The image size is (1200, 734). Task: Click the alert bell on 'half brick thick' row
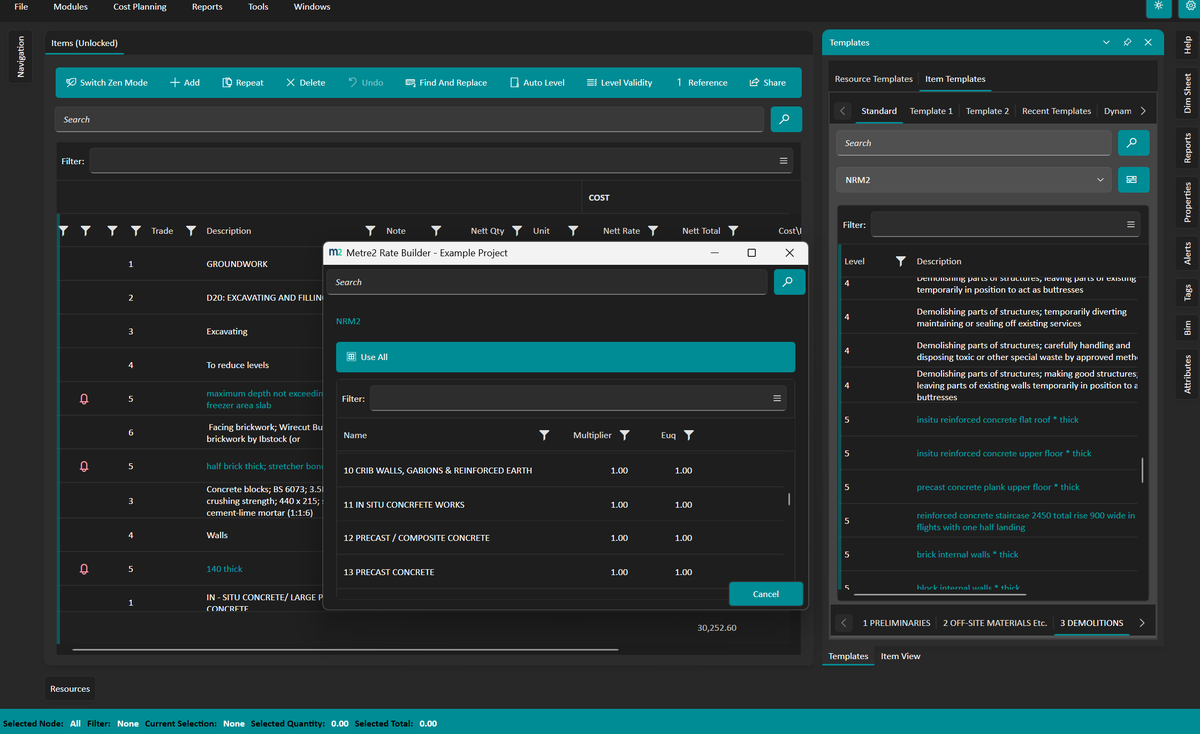click(84, 466)
